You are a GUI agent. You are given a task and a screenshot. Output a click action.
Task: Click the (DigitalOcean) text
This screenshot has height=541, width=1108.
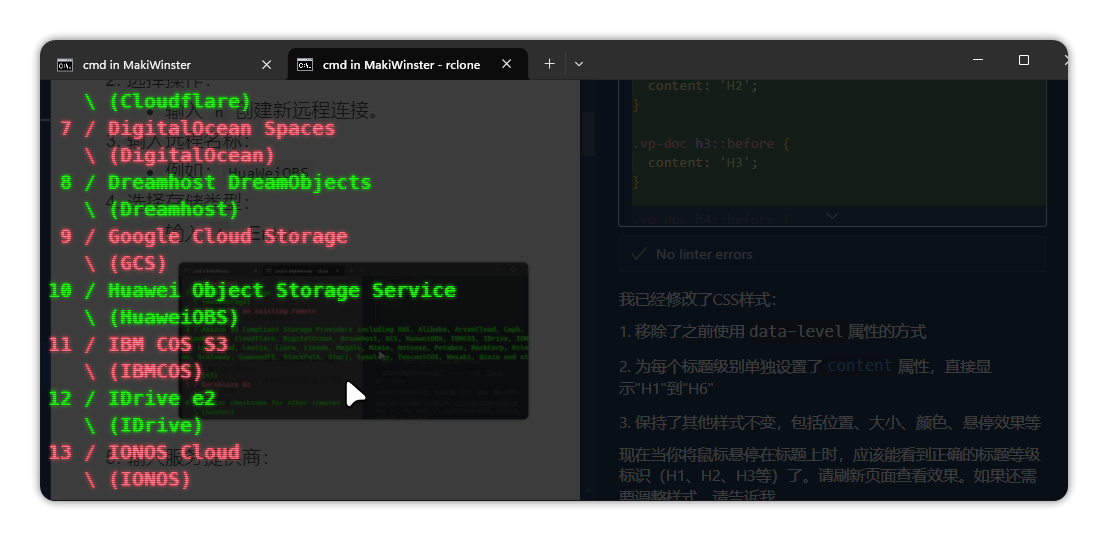click(191, 155)
